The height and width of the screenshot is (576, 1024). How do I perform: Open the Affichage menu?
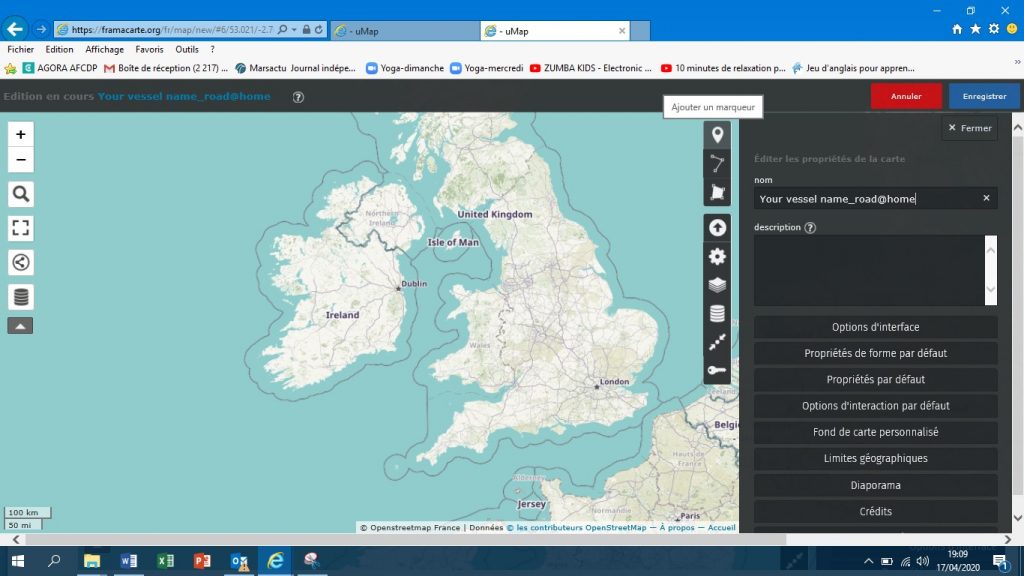(x=104, y=49)
